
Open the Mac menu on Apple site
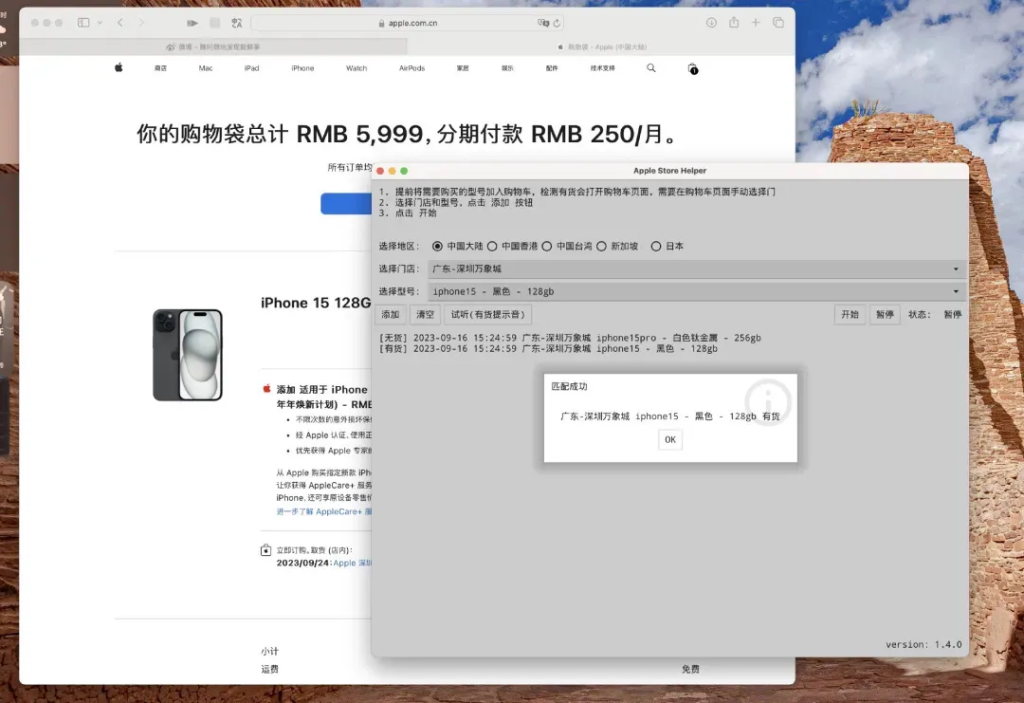pos(206,68)
